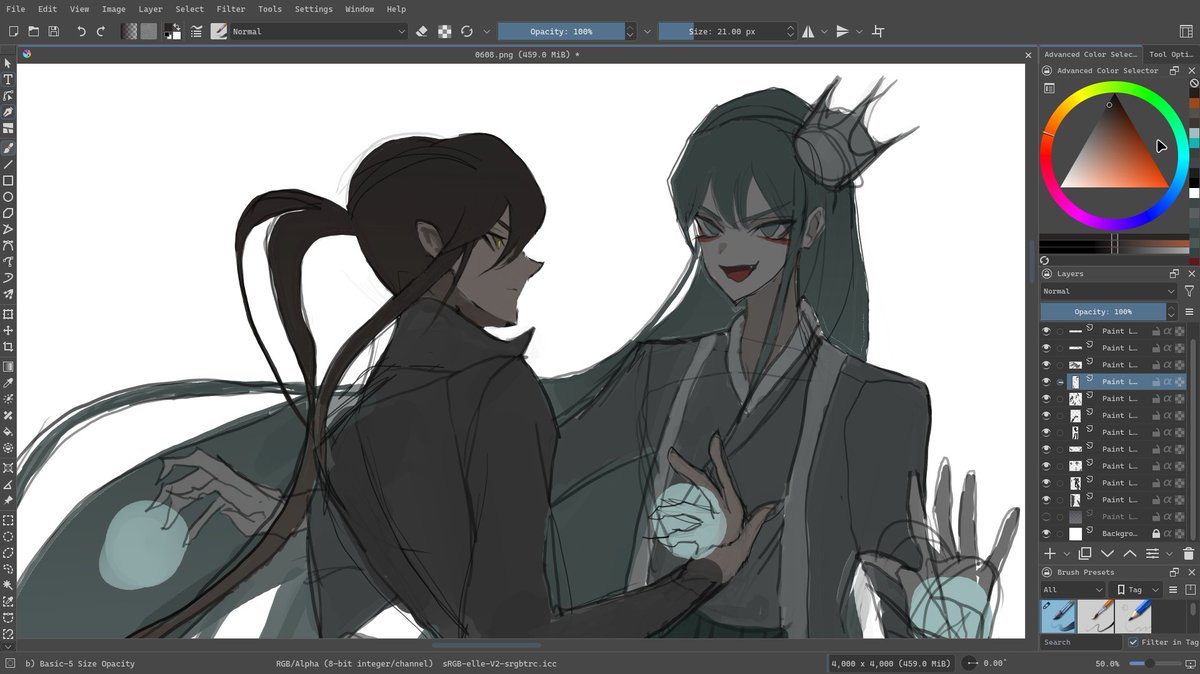Screen dimensions: 1200x674
Task: Toggle the preserve alpha checkerboard button
Action: (444, 31)
